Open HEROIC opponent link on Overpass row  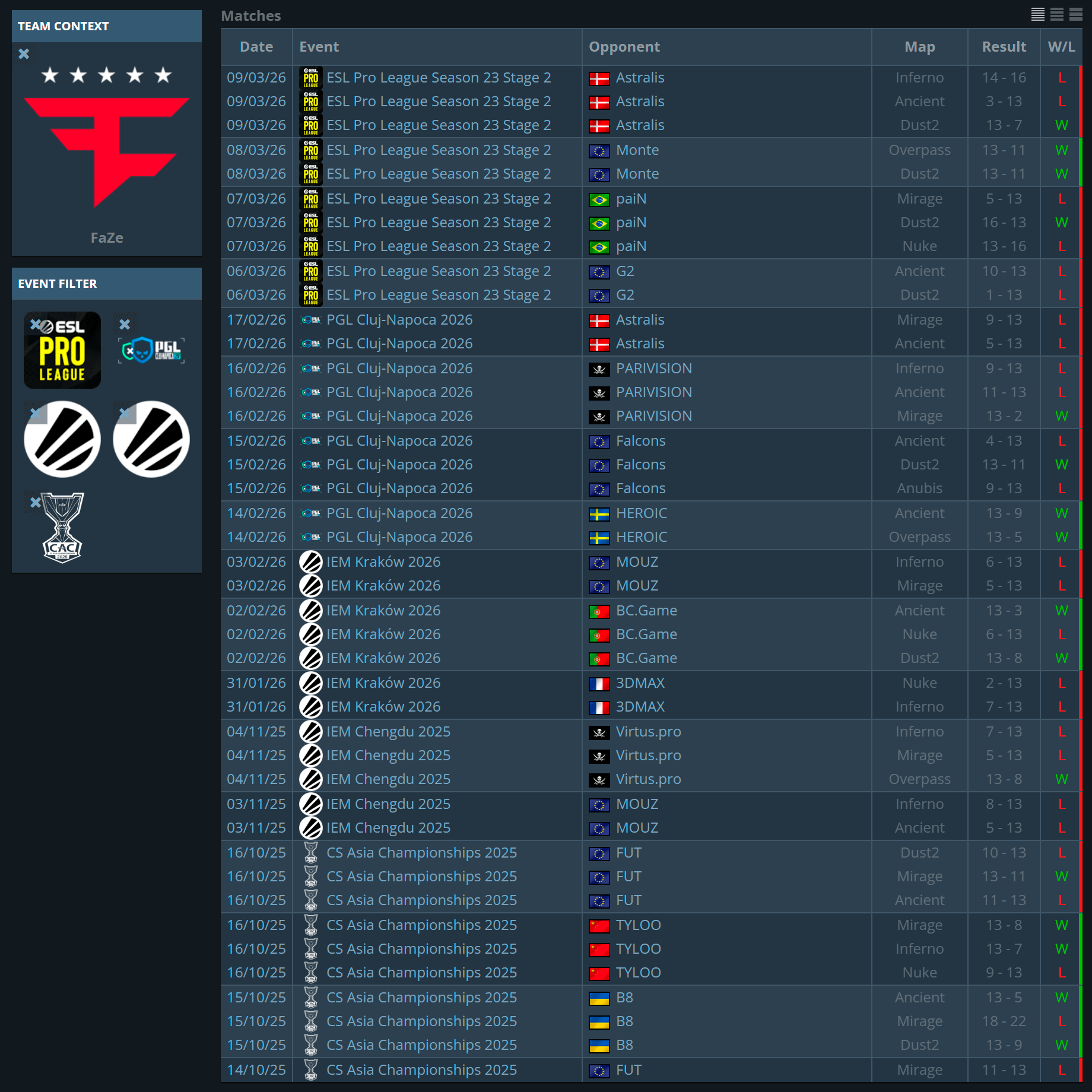641,537
